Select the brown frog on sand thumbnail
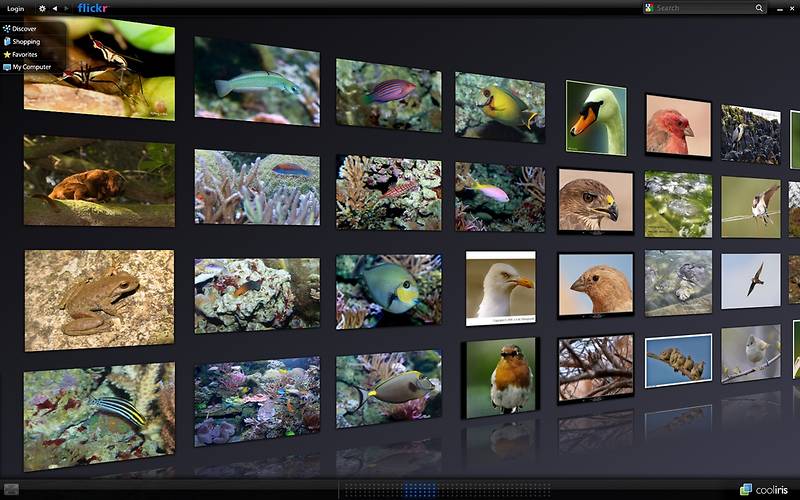This screenshot has width=800, height=500. click(x=99, y=299)
